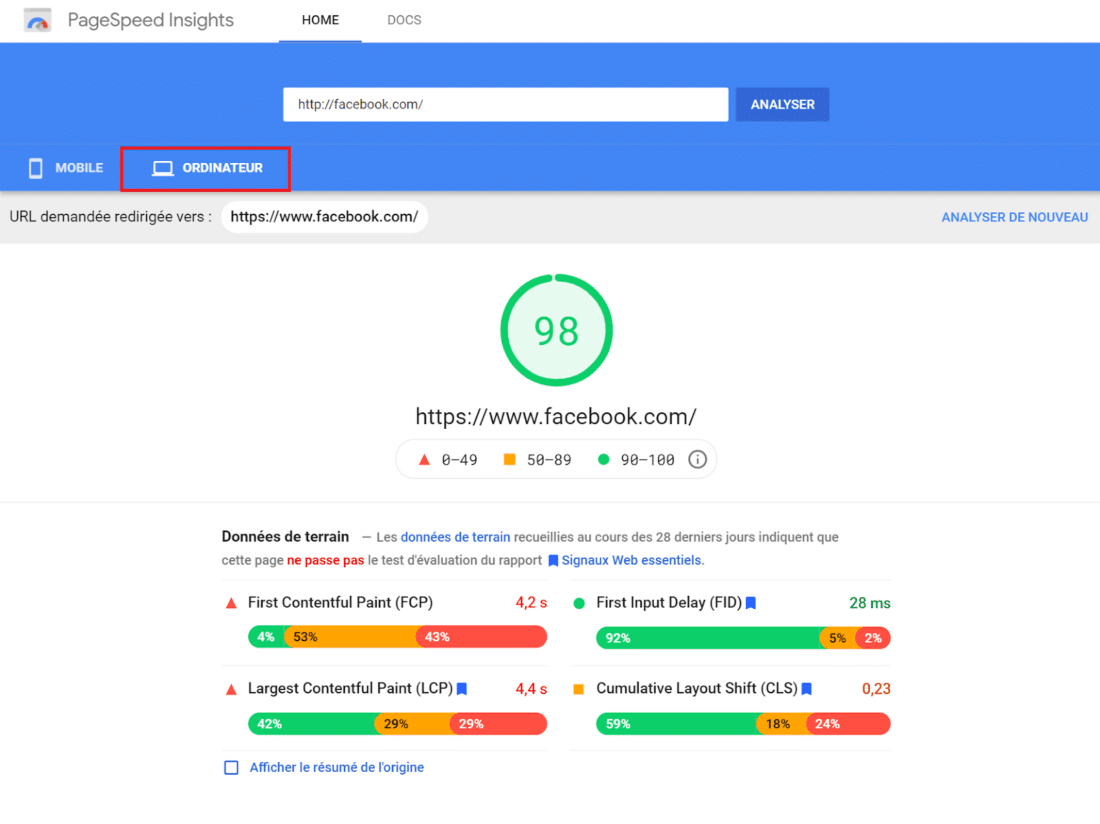
Task: Enable the Afficher le résumé de l'origine checkbox
Action: pyautogui.click(x=231, y=767)
